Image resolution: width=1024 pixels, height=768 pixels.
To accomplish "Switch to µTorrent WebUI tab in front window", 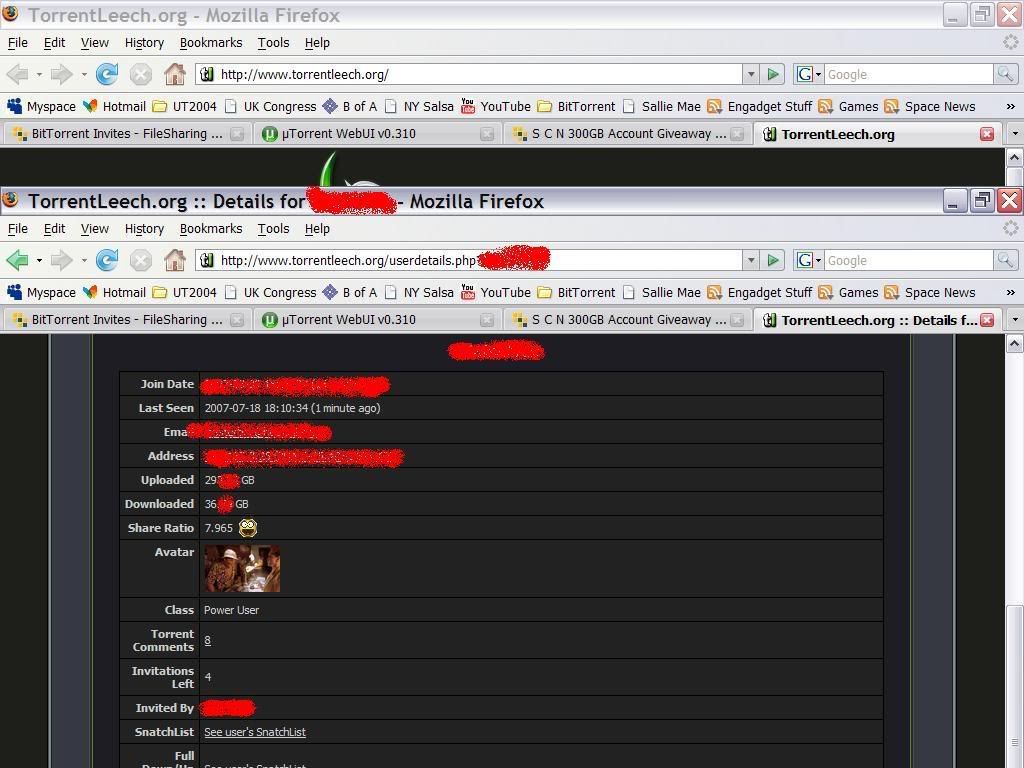I will click(x=376, y=320).
